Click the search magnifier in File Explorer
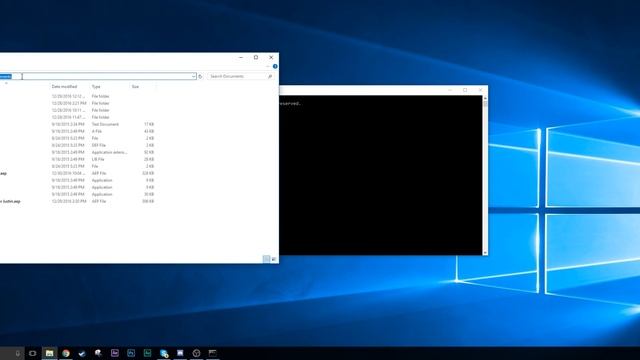Screen dimensions: 640x360 (x=270, y=76)
